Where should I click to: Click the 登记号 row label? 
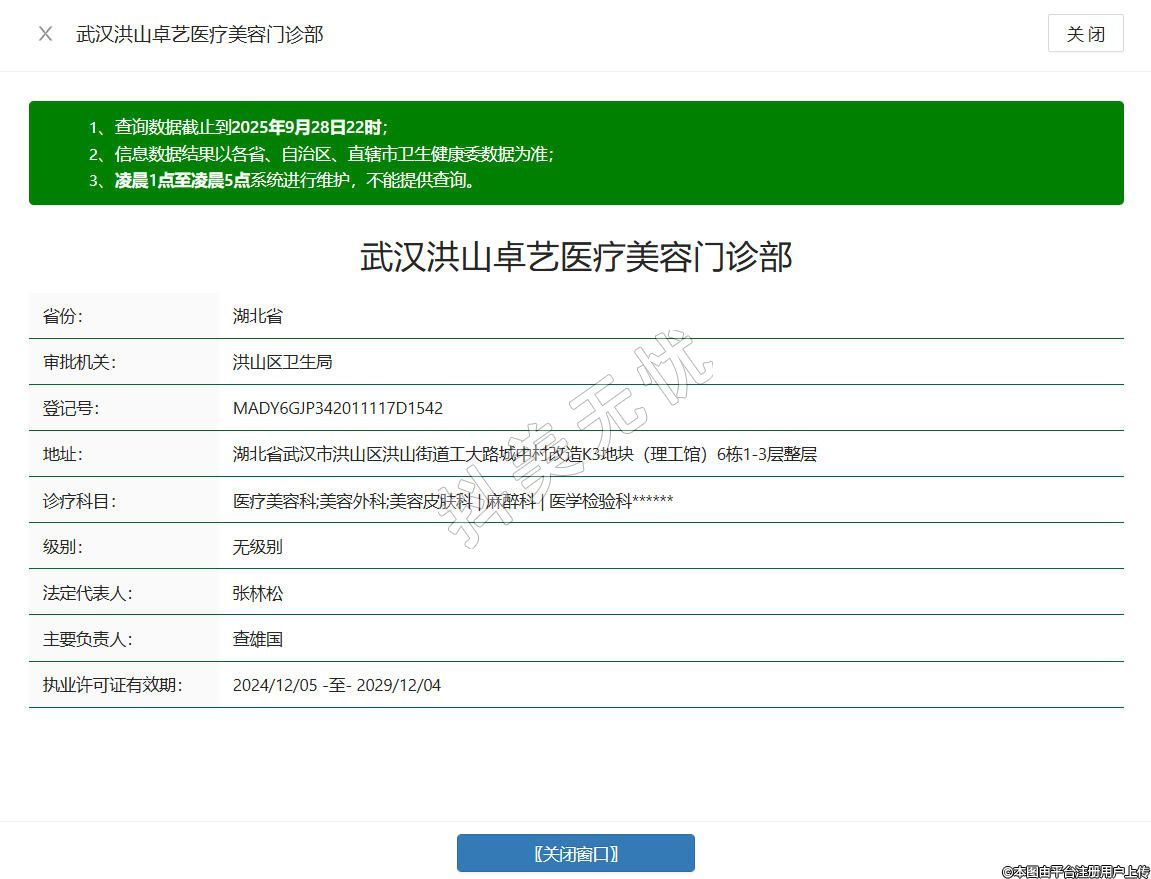pos(71,408)
